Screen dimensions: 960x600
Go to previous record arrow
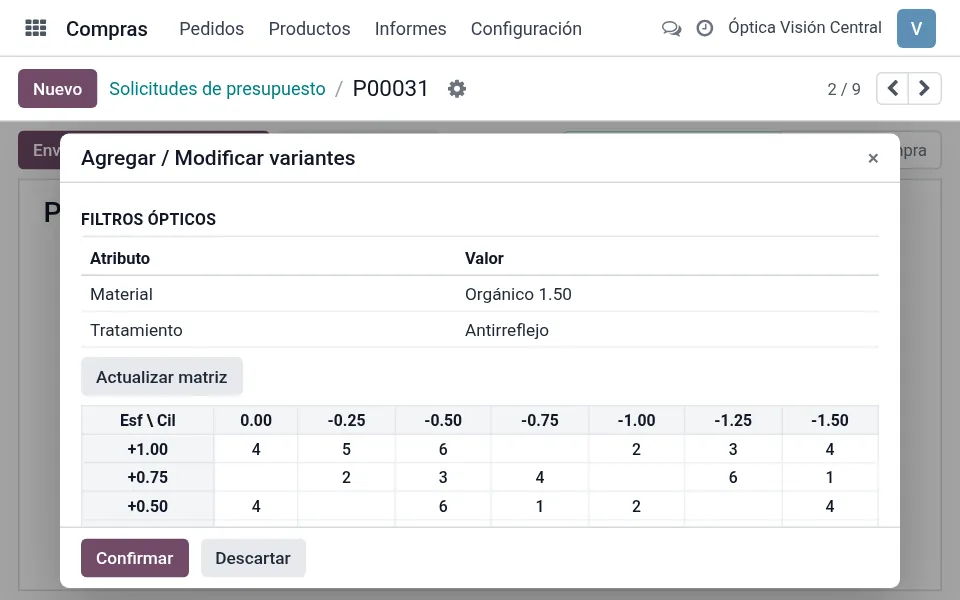pyautogui.click(x=893, y=89)
